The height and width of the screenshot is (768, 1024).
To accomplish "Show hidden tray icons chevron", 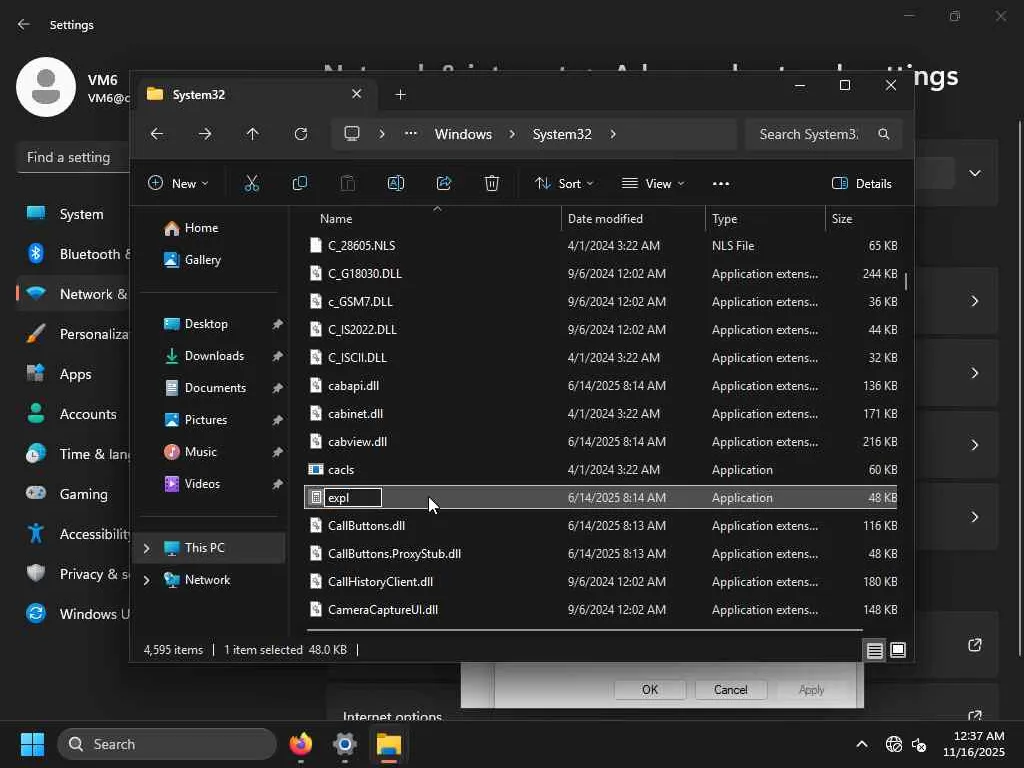I will click(862, 744).
